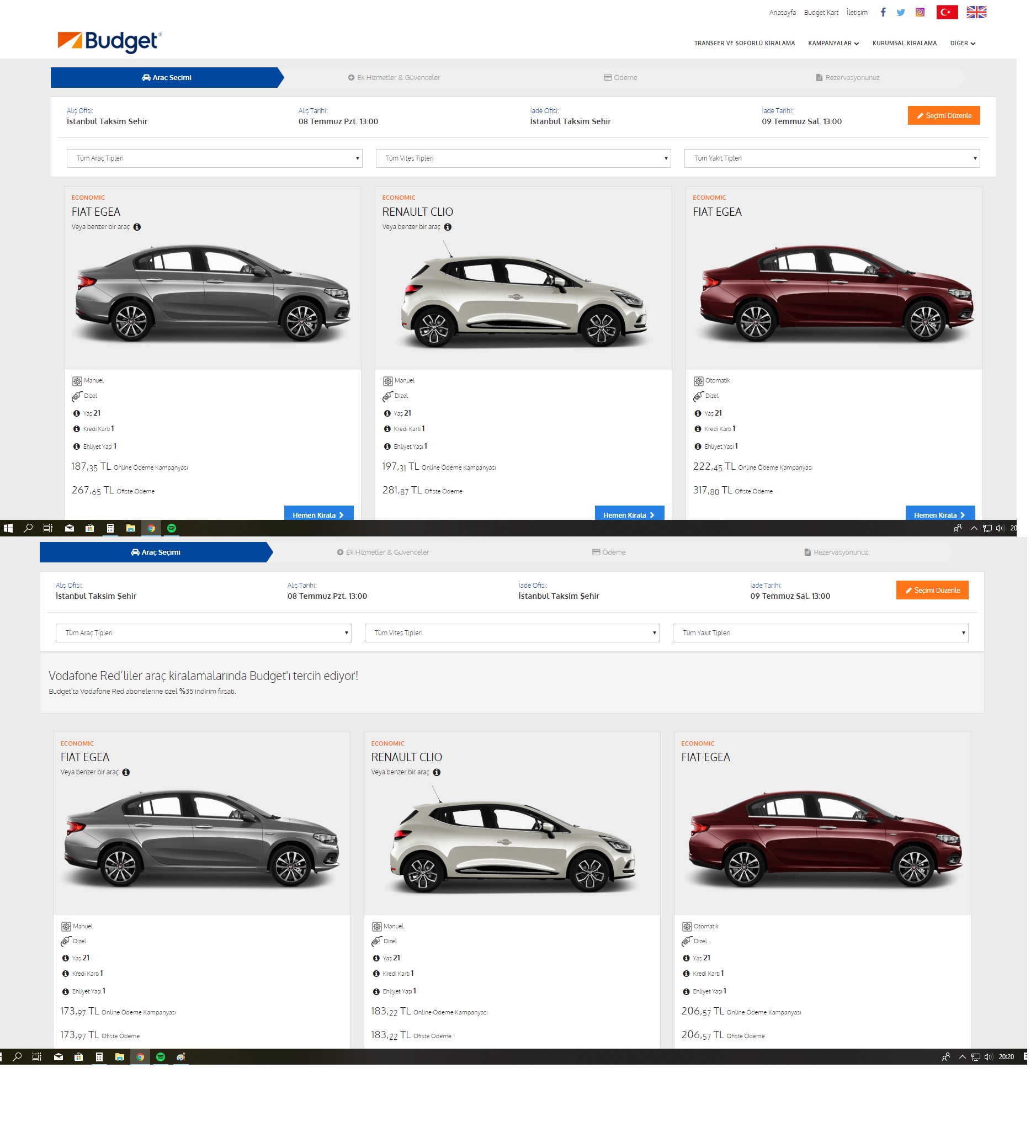Screen dimensions: 1036x1148
Task: Click 'Hemen Kirala' under 267,65 TL price
Action: [318, 514]
